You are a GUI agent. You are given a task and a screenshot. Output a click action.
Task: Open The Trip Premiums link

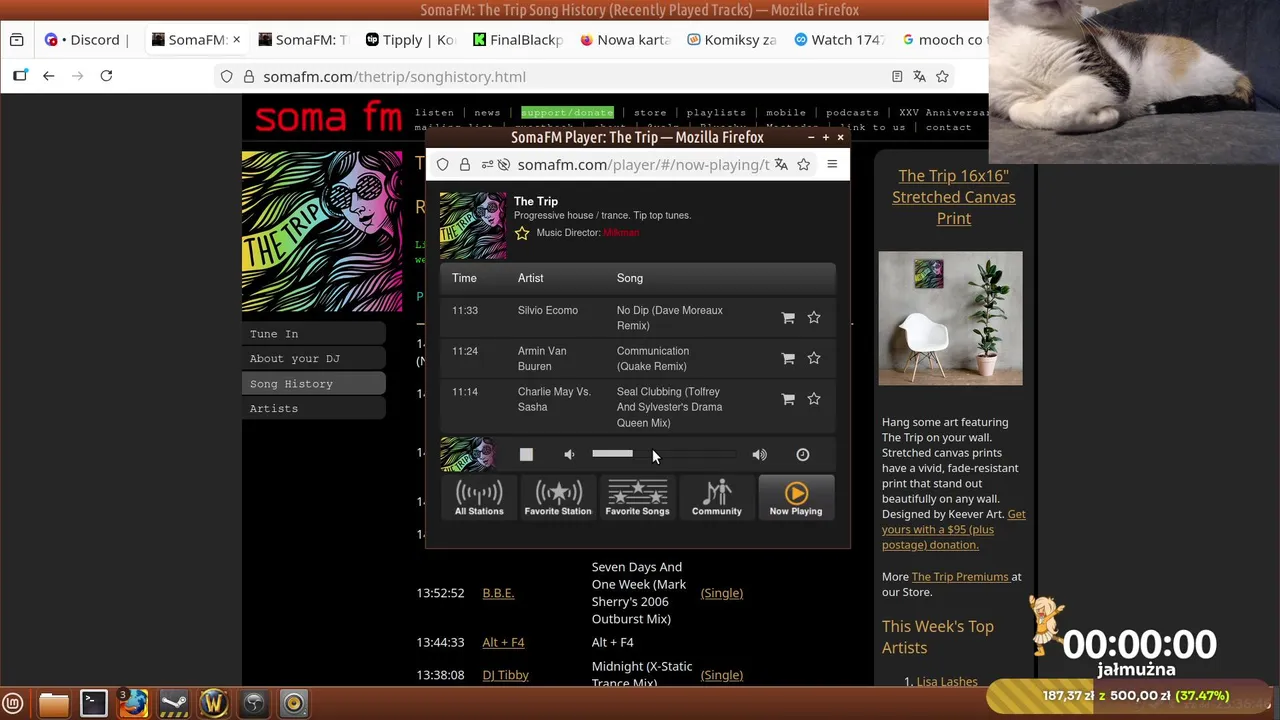click(x=960, y=577)
